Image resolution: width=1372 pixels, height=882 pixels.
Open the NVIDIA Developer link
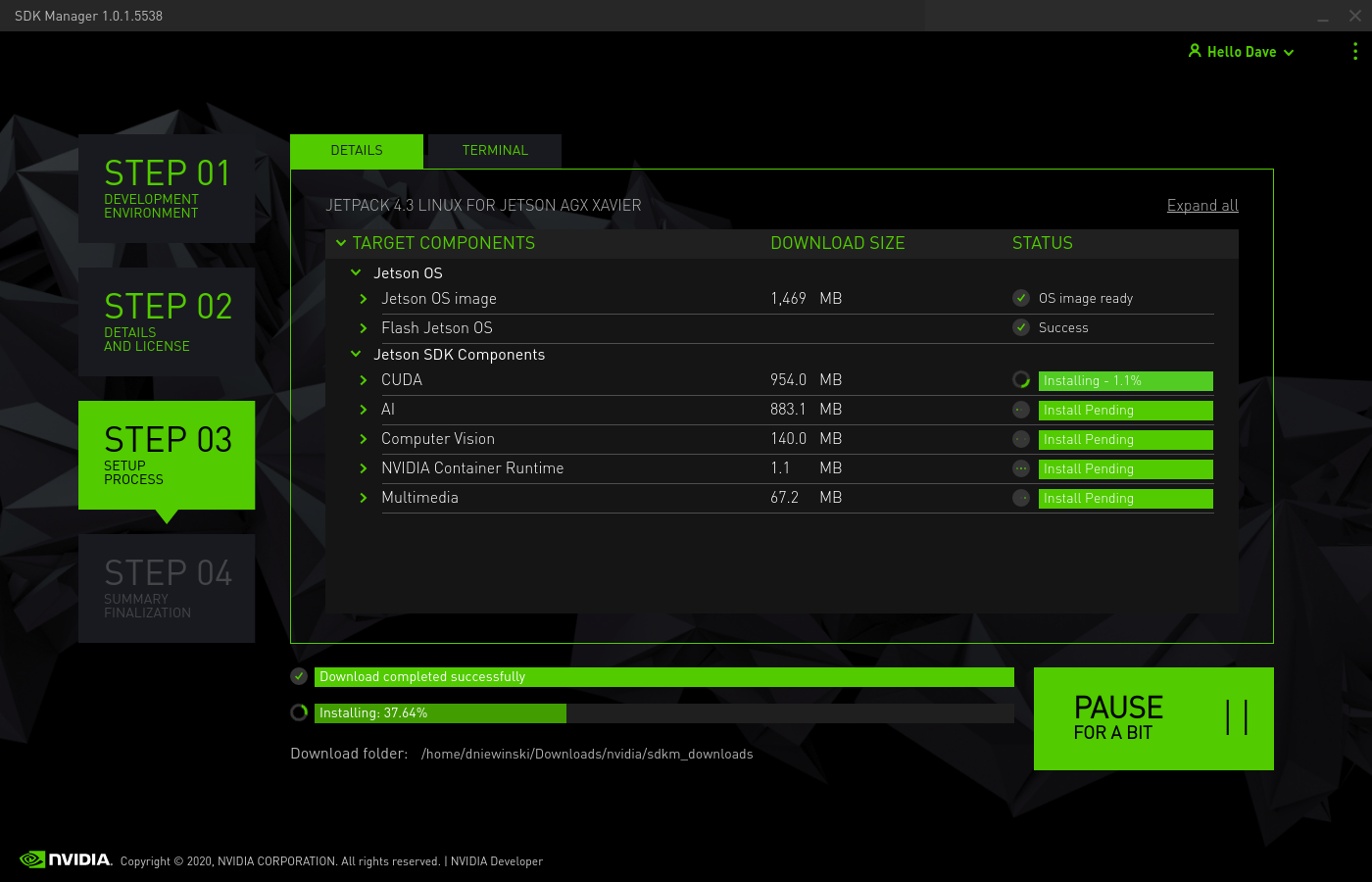coord(497,861)
